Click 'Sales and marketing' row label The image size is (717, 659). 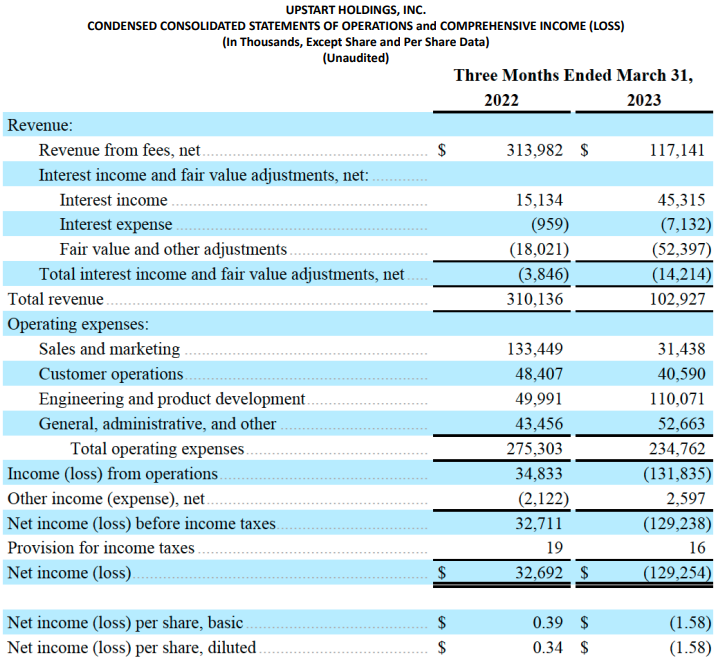[110, 349]
